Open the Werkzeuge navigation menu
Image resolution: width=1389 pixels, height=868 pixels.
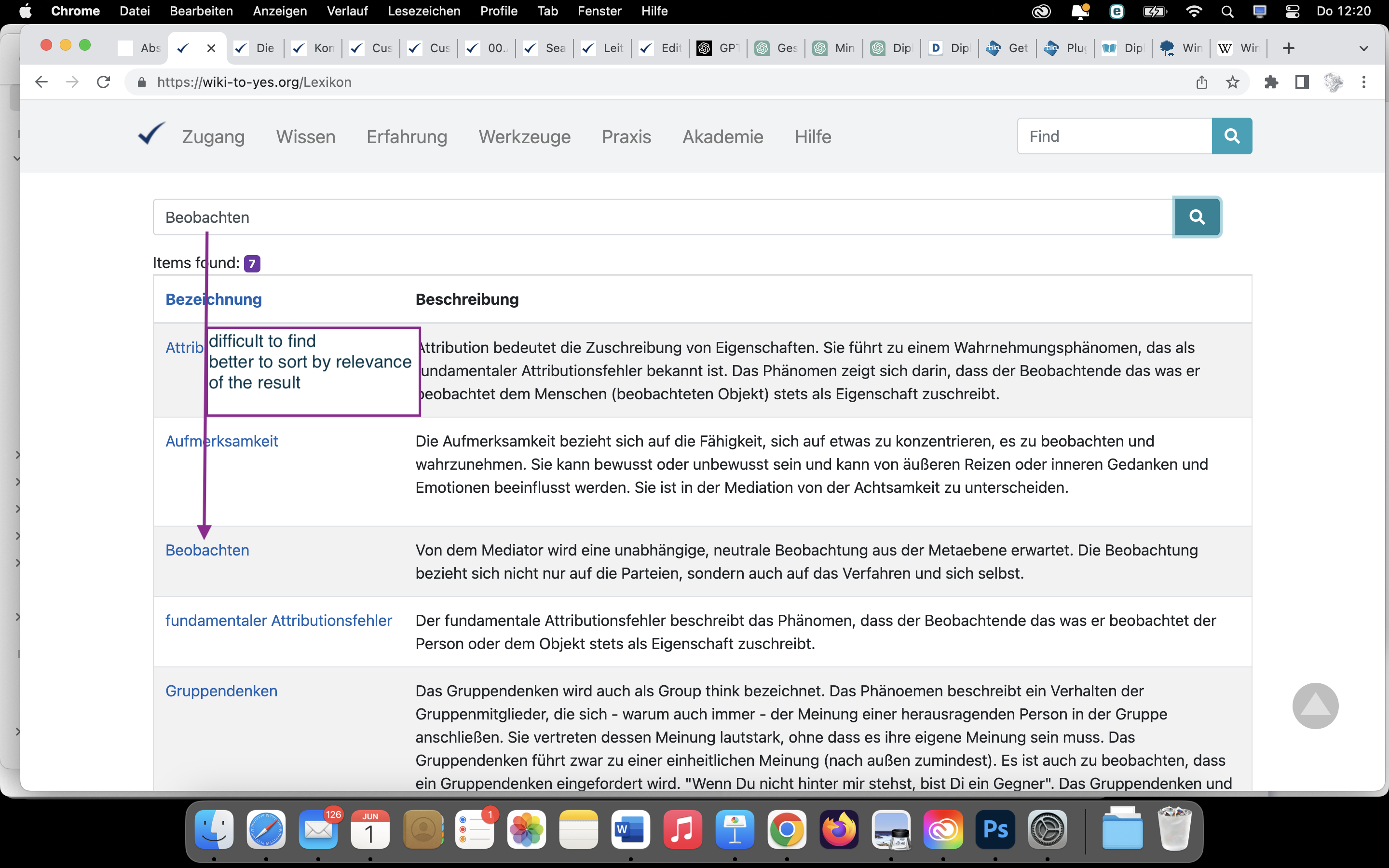(524, 136)
